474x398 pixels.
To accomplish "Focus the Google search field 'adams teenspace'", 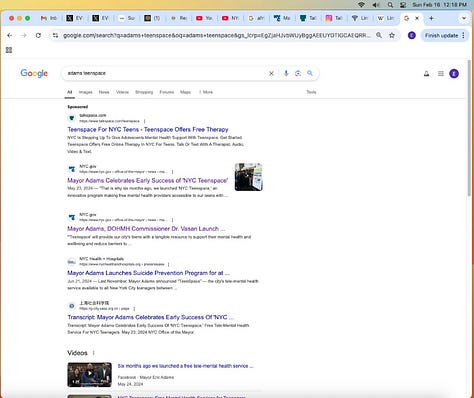I will (167, 73).
